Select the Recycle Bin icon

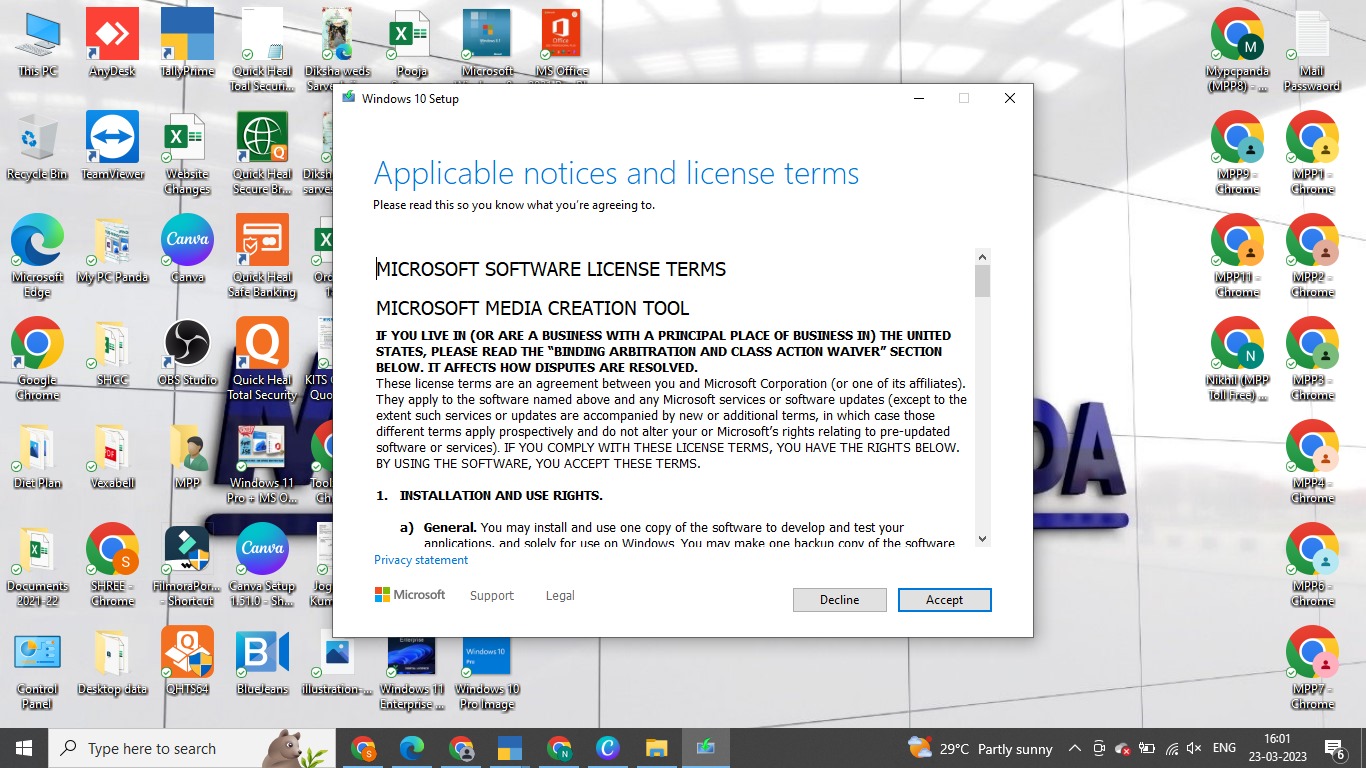(38, 147)
